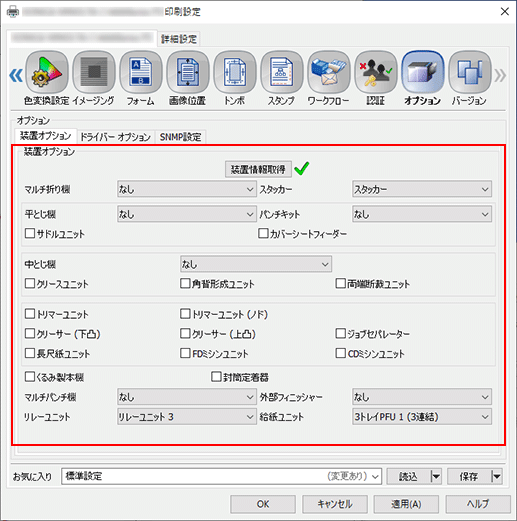Click the printer icon in title bar

coord(13,12)
